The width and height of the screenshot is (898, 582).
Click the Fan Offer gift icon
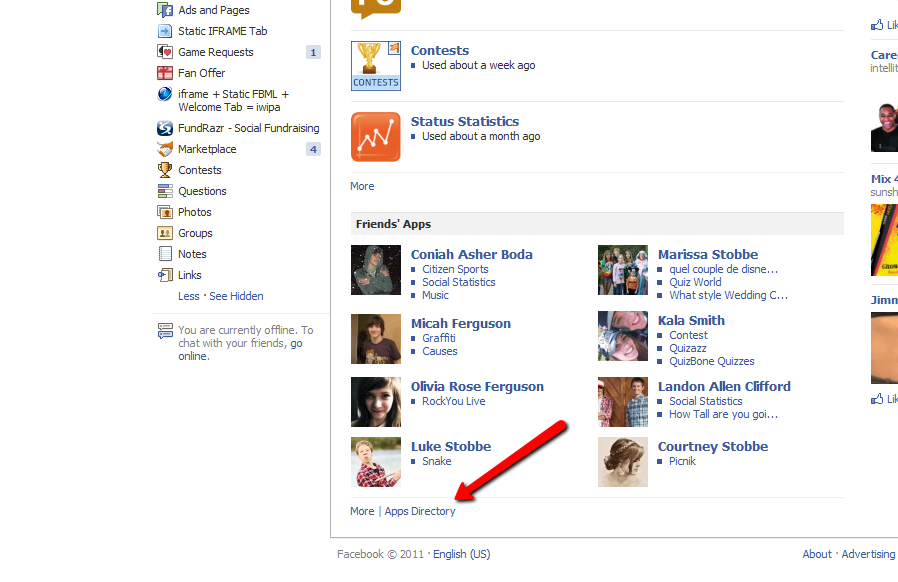(165, 73)
